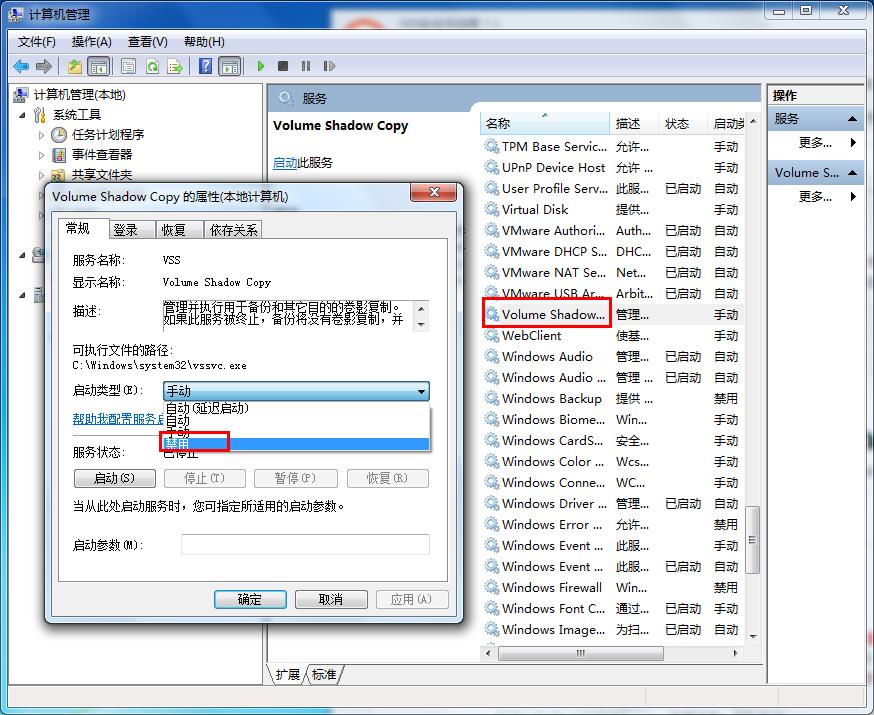Sort by the 描述 column header
The width and height of the screenshot is (874, 715).
point(635,123)
